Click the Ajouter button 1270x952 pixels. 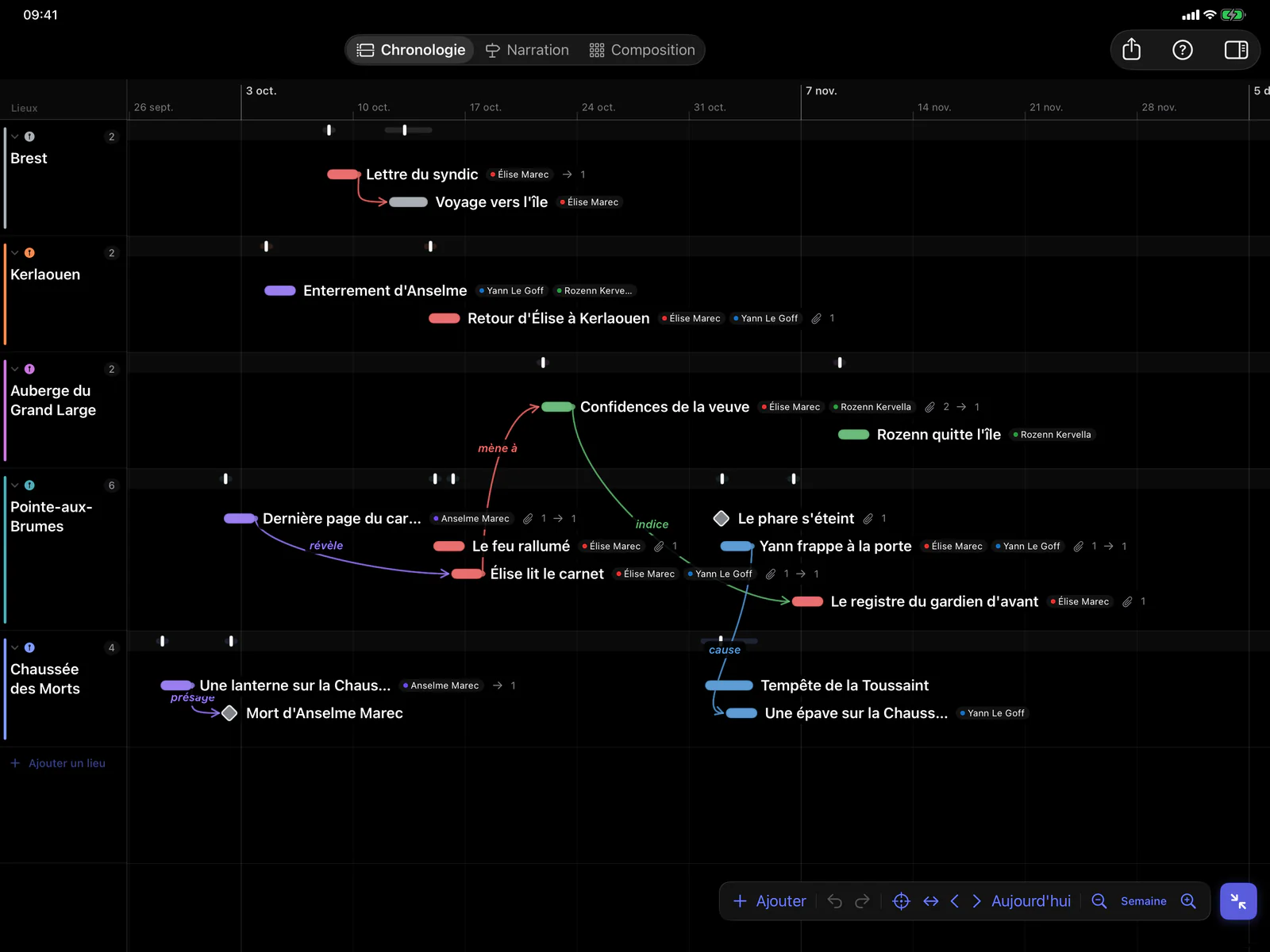[769, 901]
